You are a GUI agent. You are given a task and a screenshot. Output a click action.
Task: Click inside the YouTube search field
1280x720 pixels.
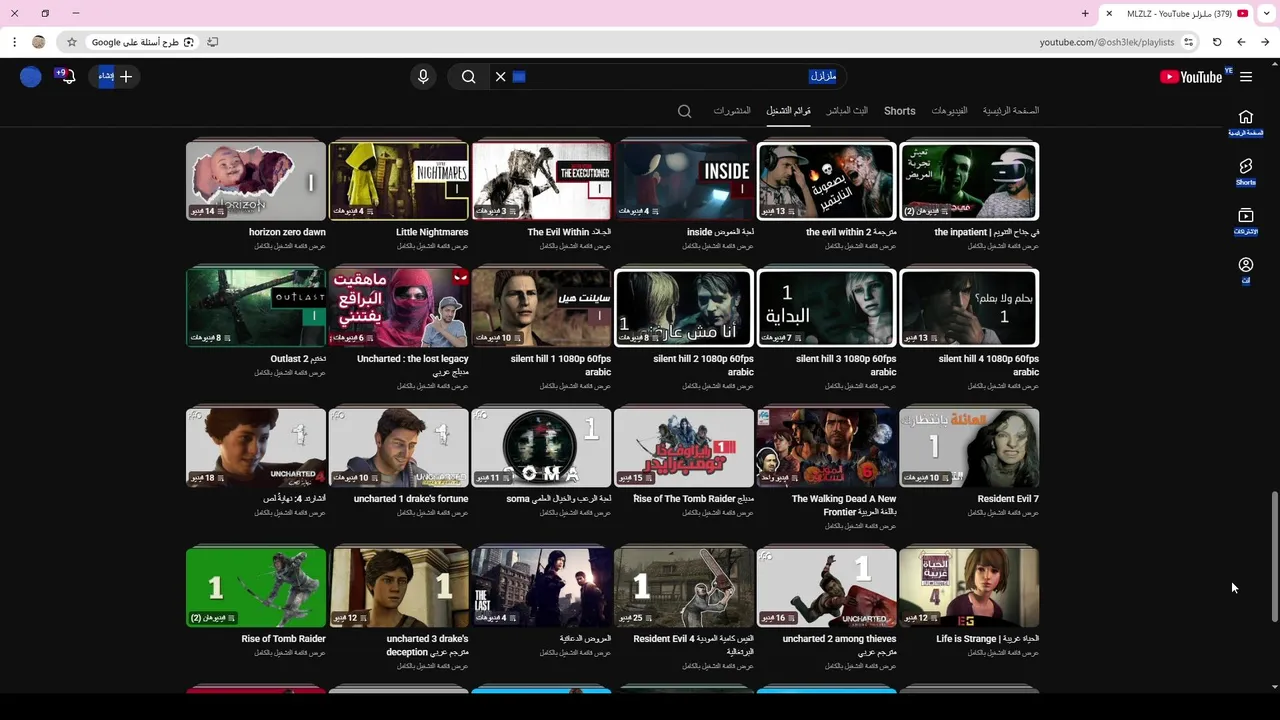click(670, 77)
